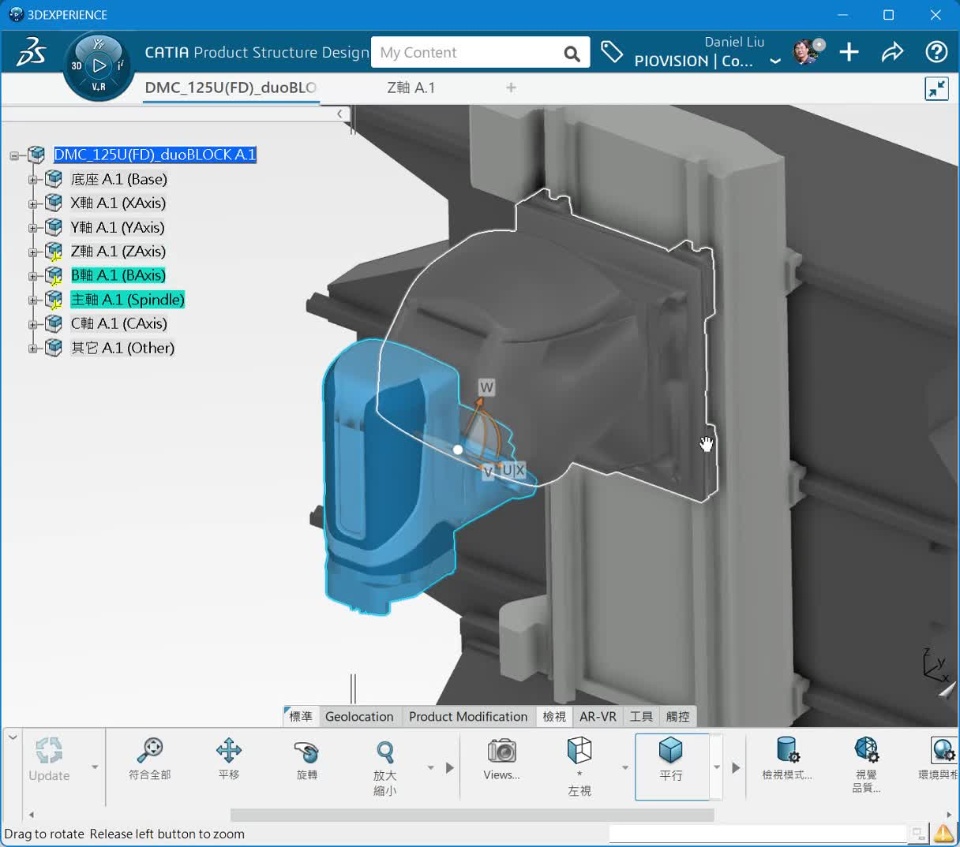Expand the X軸 A.1 (XAxis) node
The image size is (960, 847).
coord(32,203)
